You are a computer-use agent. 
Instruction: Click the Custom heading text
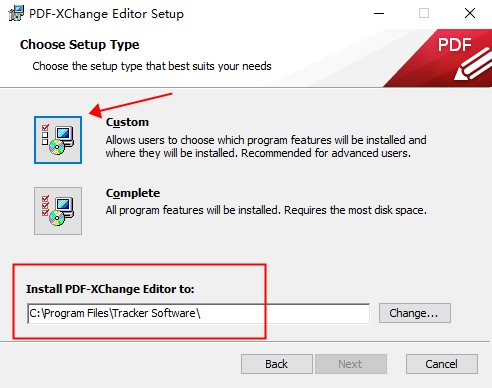click(x=127, y=122)
